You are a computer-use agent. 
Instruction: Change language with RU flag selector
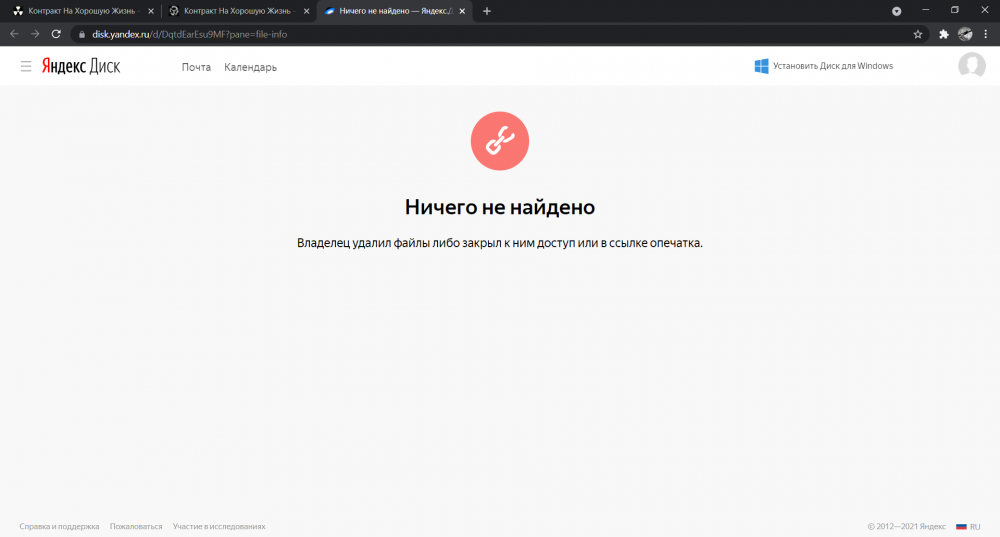968,526
